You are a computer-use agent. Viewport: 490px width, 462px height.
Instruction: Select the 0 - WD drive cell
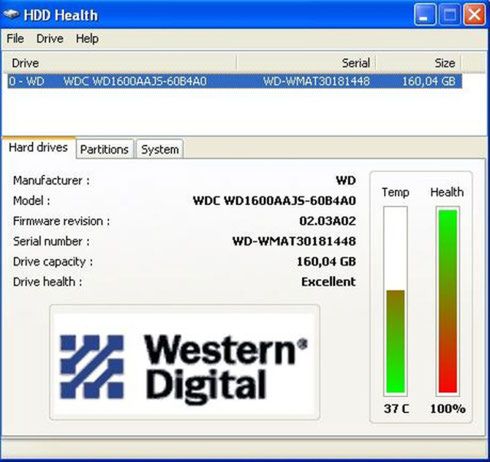click(x=27, y=81)
